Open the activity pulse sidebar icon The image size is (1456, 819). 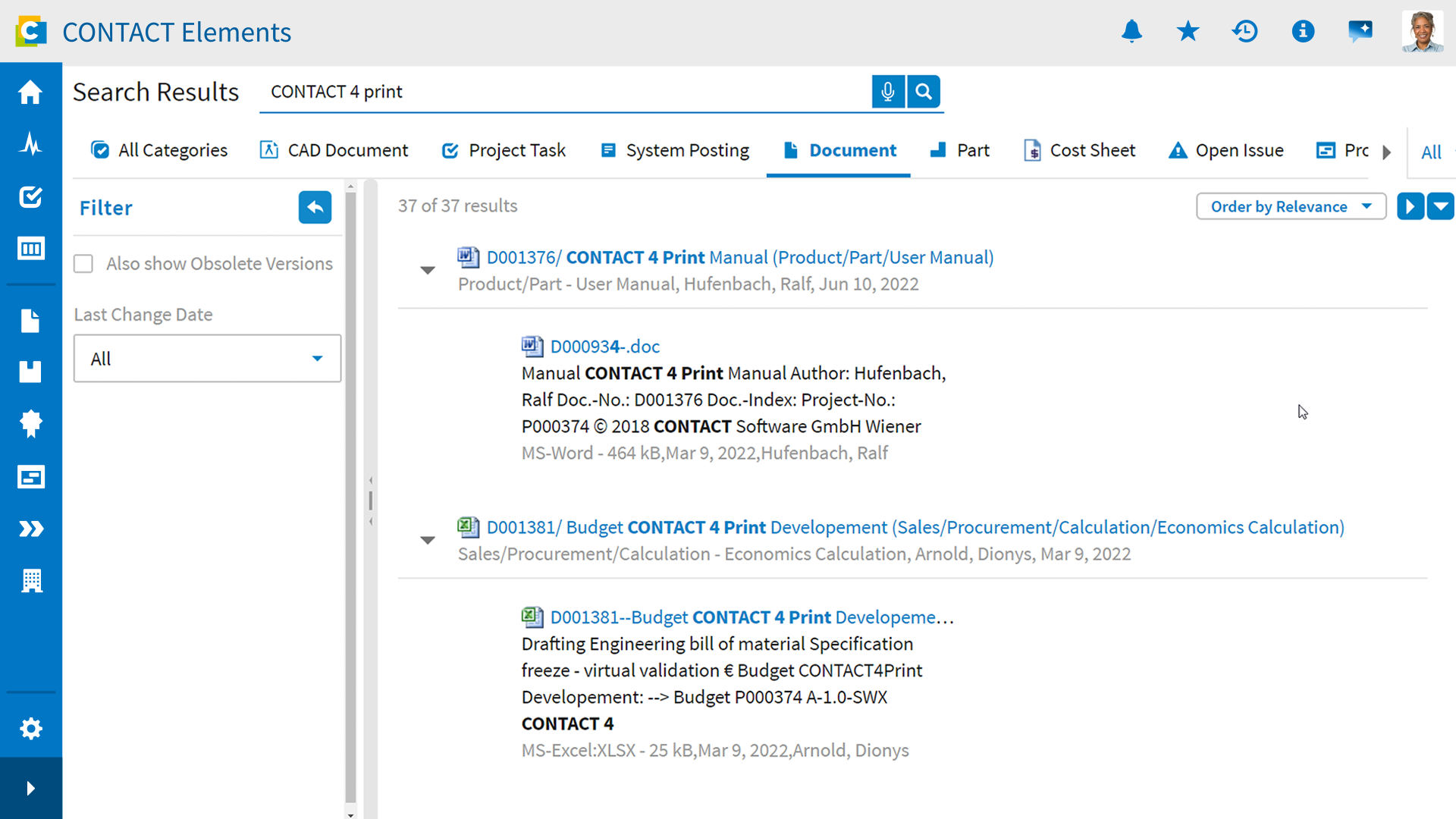30,143
